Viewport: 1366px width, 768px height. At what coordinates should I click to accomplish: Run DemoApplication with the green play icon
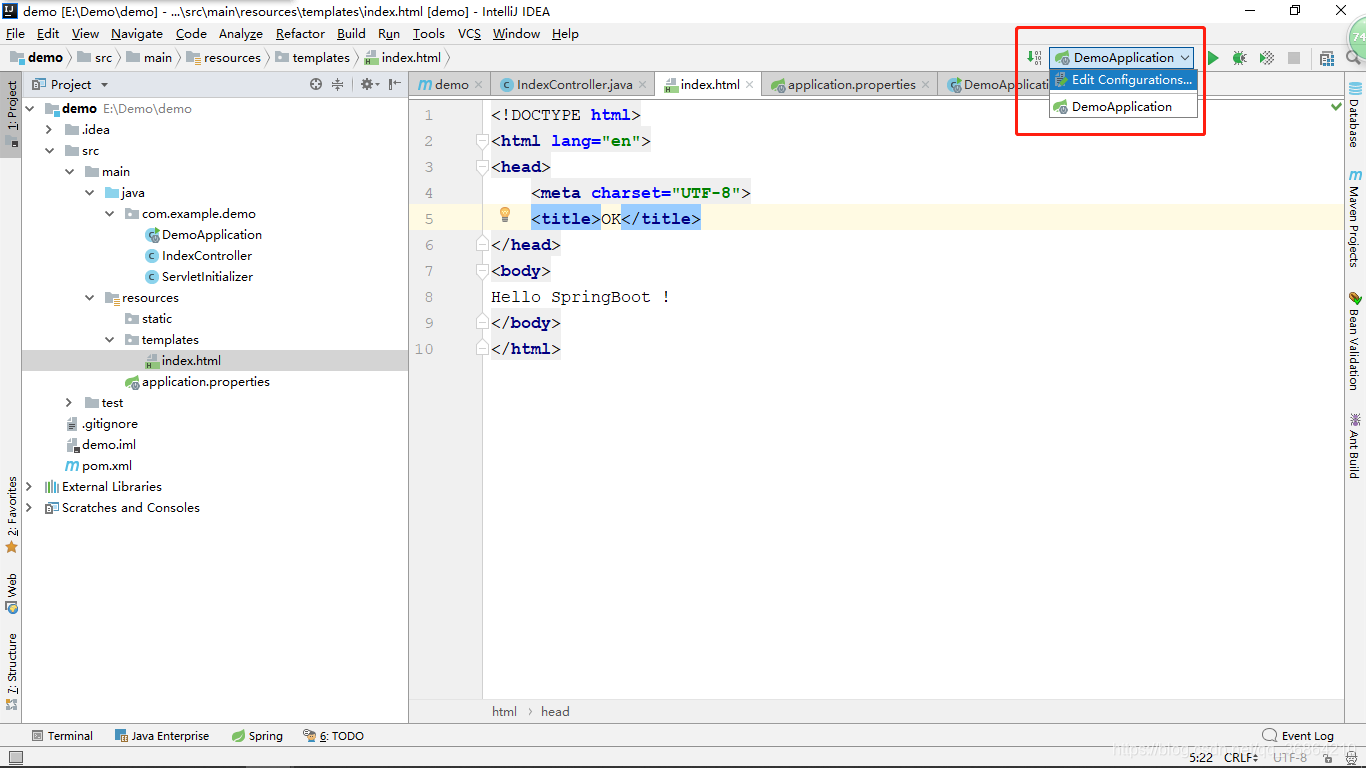1213,58
